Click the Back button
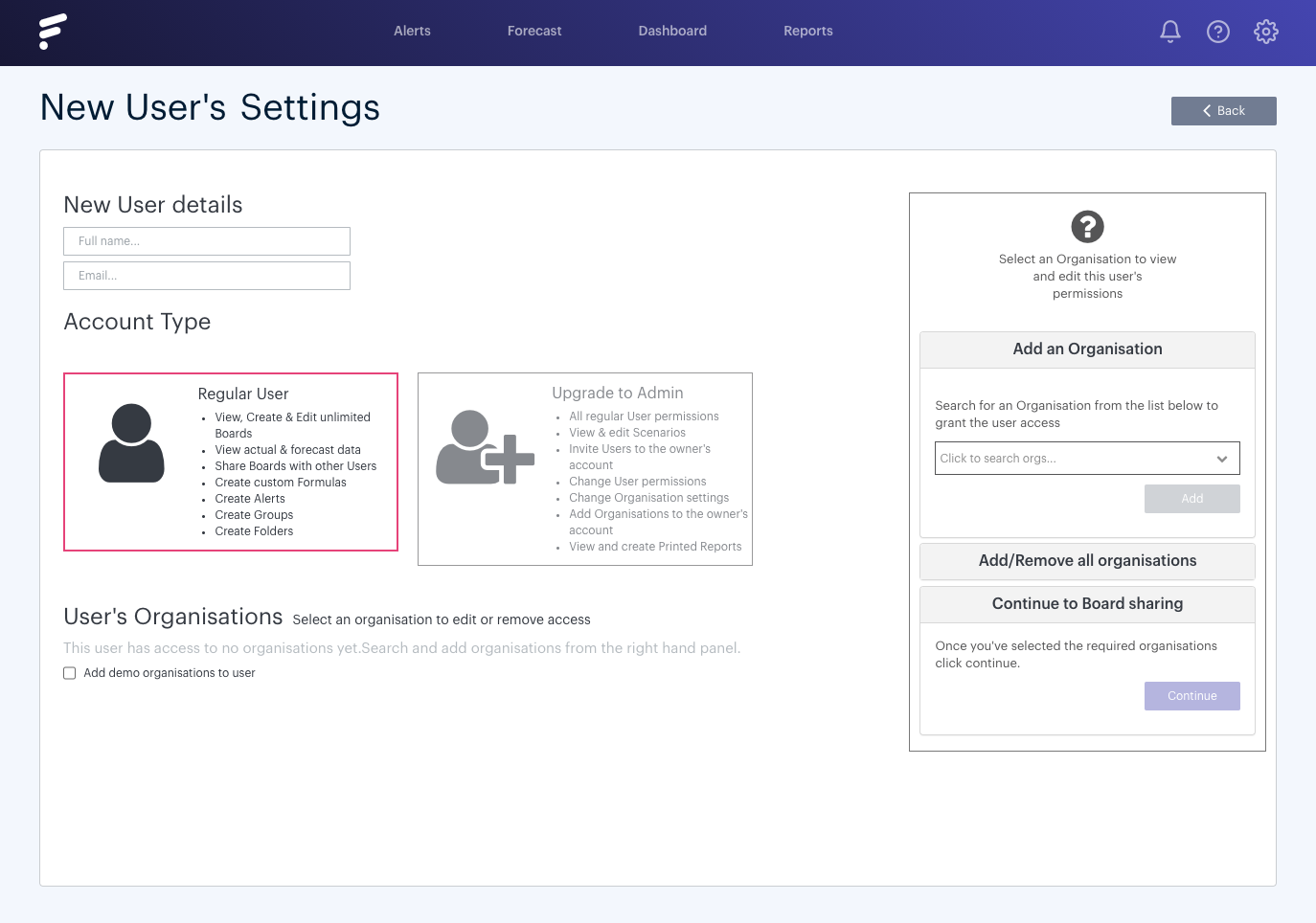 coord(1223,111)
